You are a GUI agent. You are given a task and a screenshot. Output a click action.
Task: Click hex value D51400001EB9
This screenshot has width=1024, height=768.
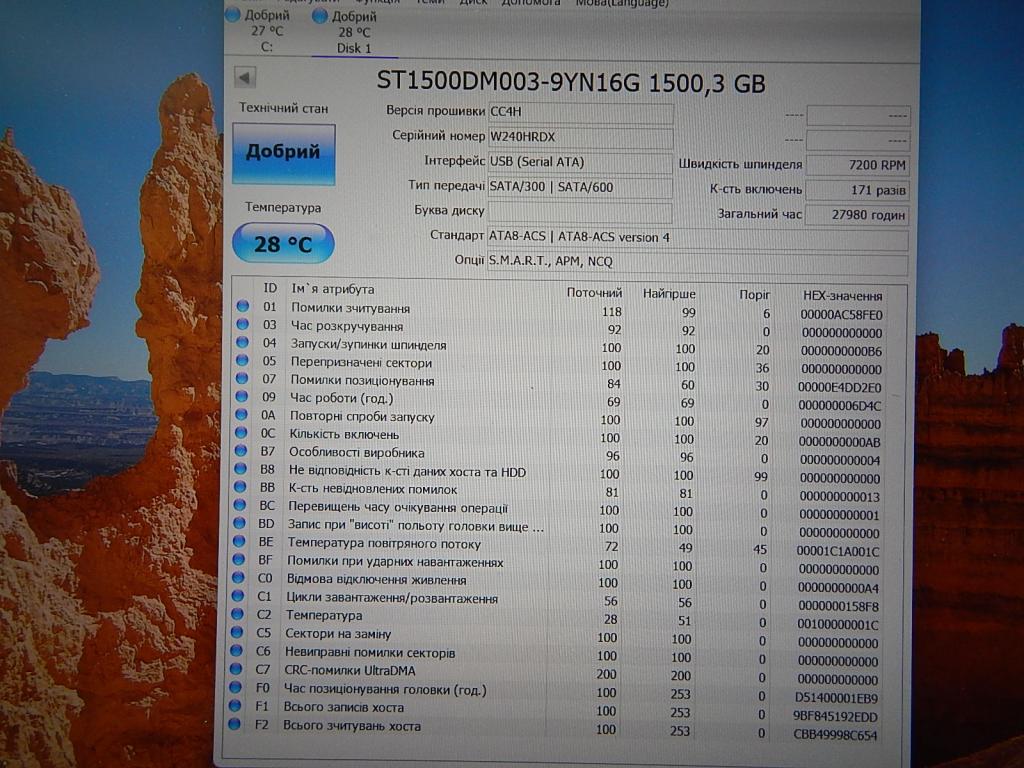click(x=836, y=698)
